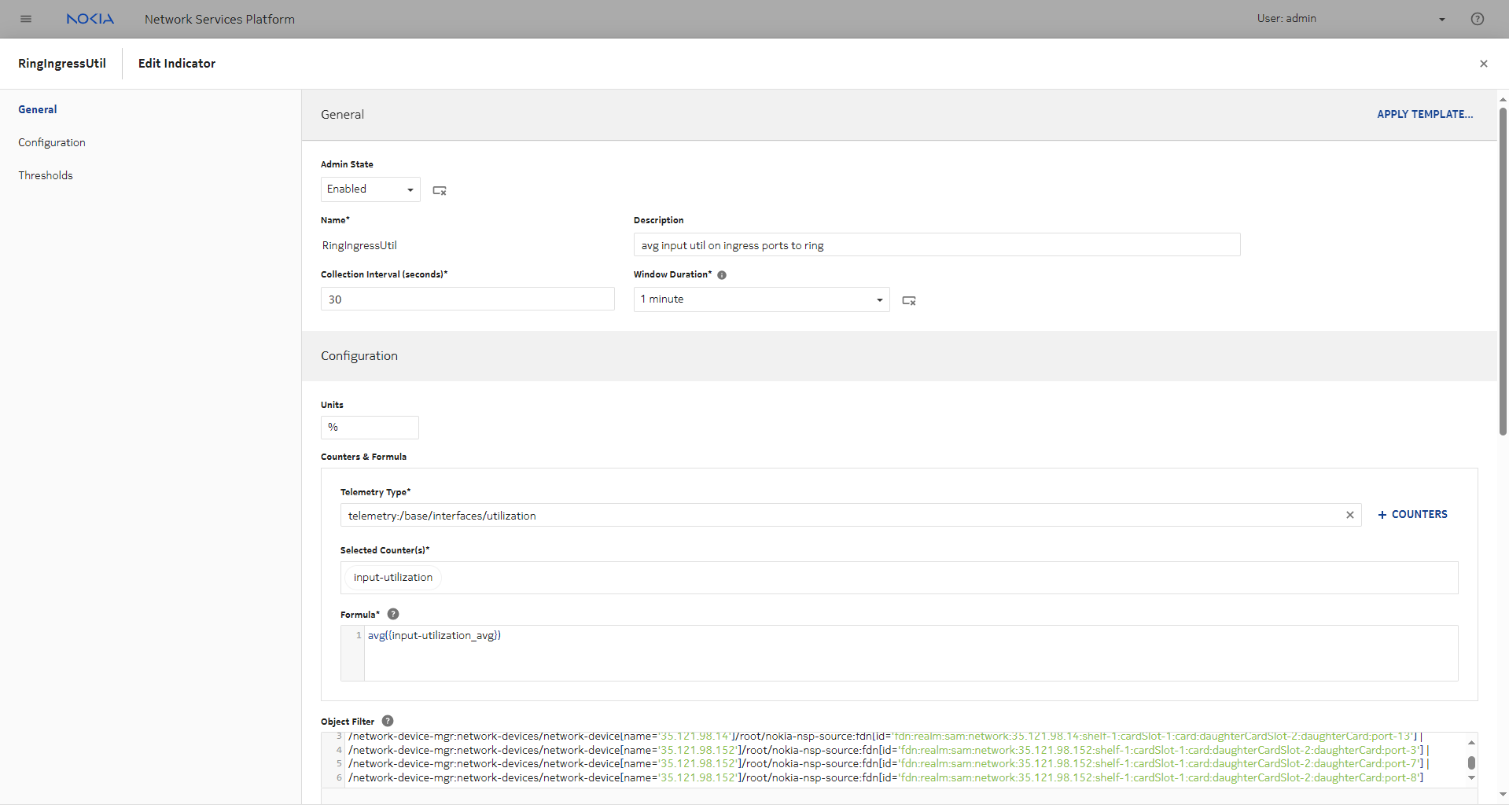
Task: Show Object Filter help tooltip
Action: pyautogui.click(x=388, y=721)
